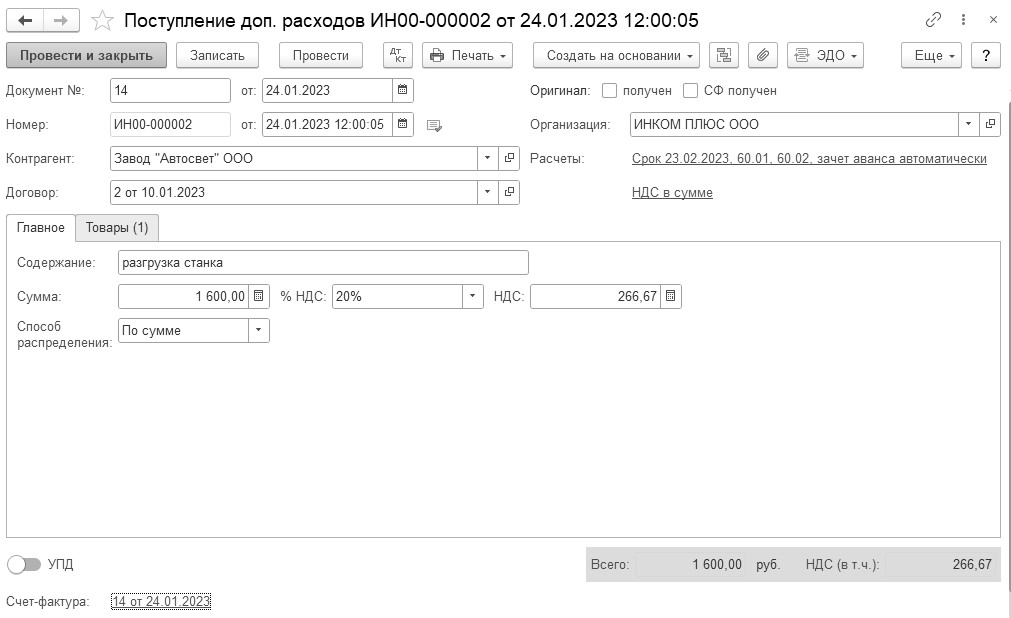Click the Сумма field showing 1 600,00
1011x618 pixels.
click(184, 296)
